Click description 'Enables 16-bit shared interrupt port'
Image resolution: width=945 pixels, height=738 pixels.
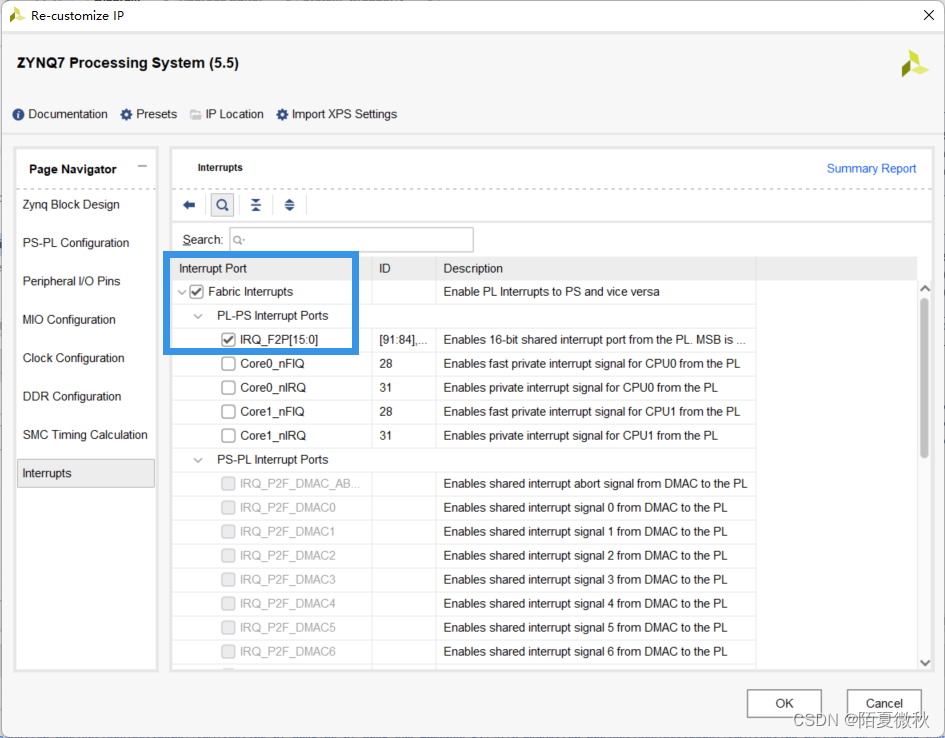coord(594,340)
